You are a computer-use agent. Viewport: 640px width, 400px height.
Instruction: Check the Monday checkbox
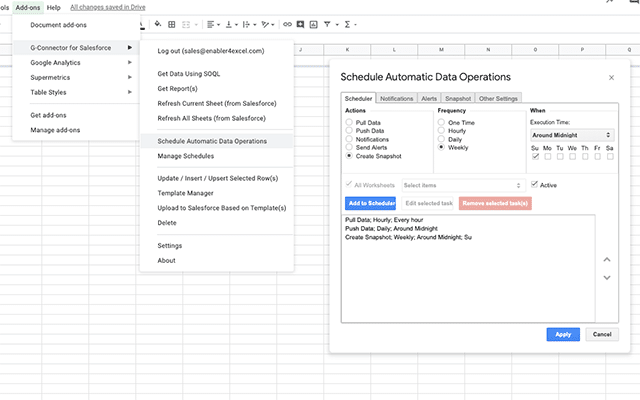548,156
